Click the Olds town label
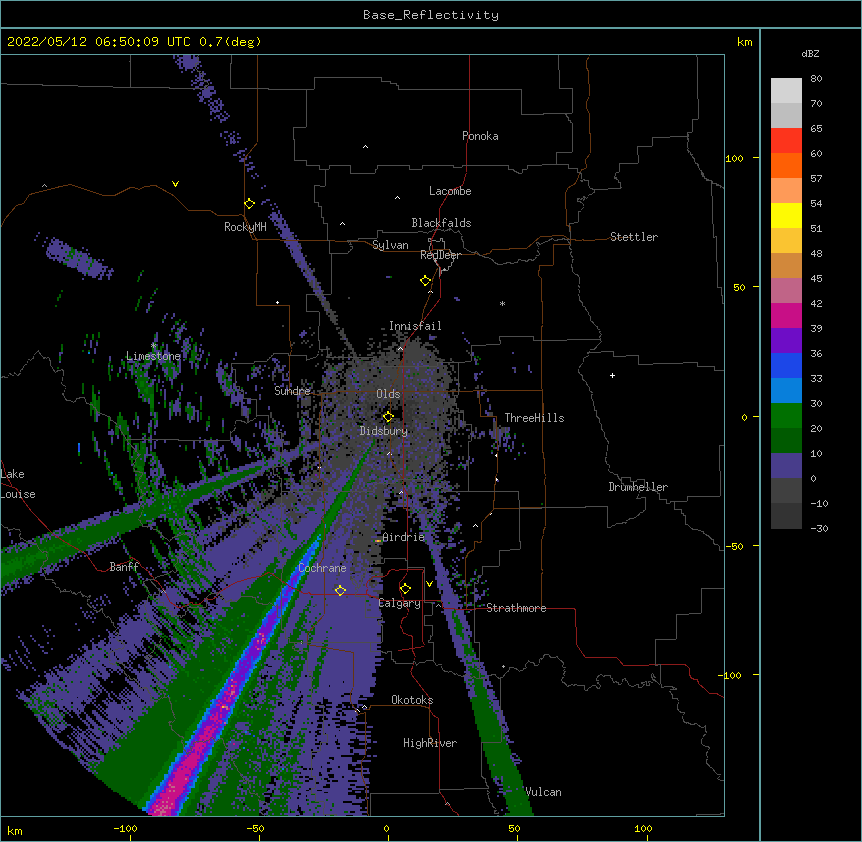862x842 pixels. [x=388, y=394]
